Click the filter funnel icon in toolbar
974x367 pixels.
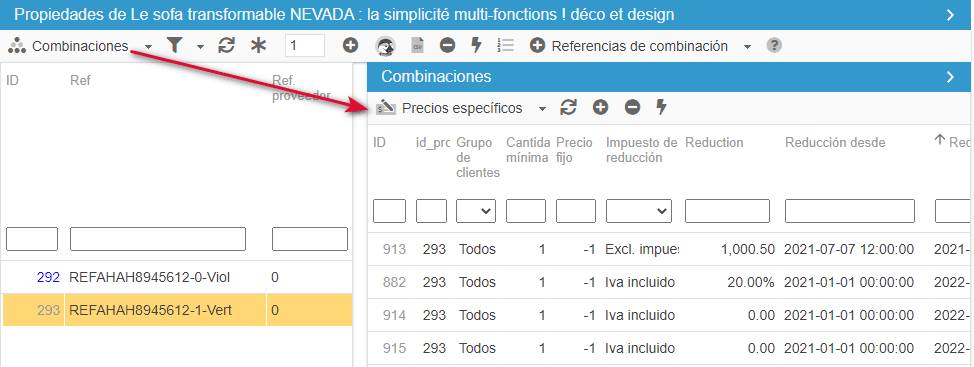(176, 45)
